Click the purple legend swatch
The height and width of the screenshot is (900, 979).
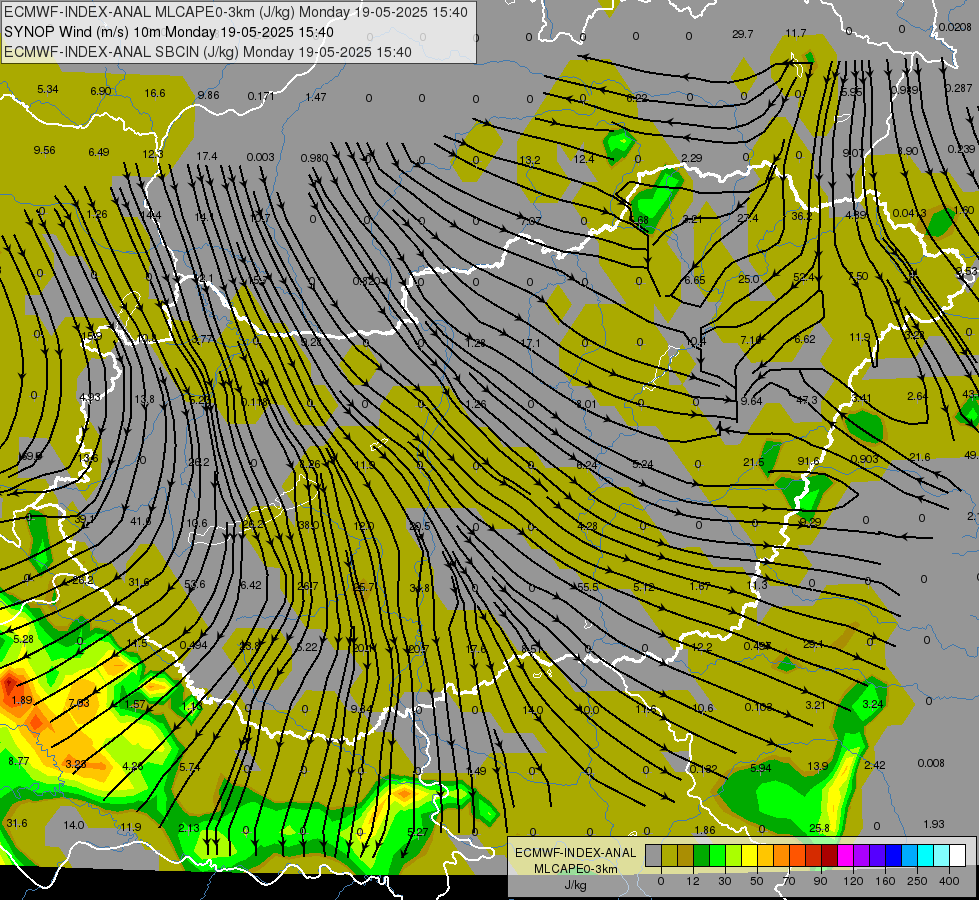(862, 856)
